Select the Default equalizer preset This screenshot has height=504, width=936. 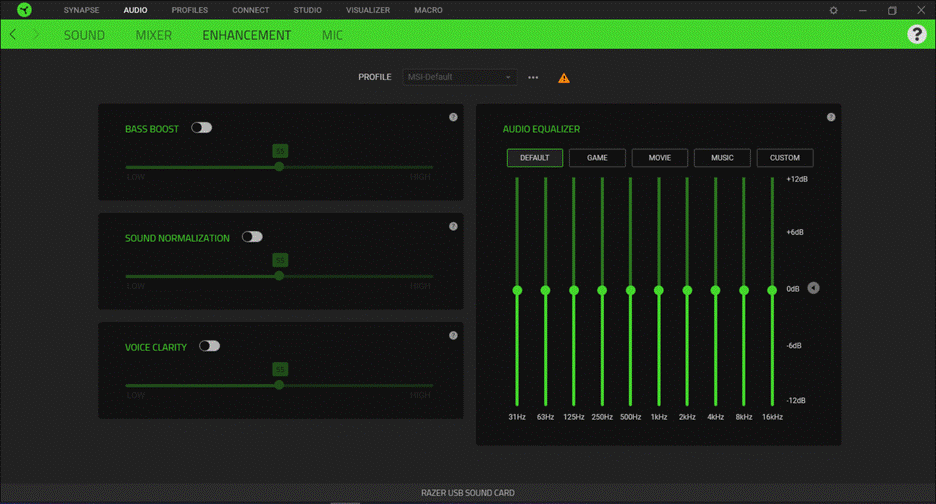[x=534, y=158]
